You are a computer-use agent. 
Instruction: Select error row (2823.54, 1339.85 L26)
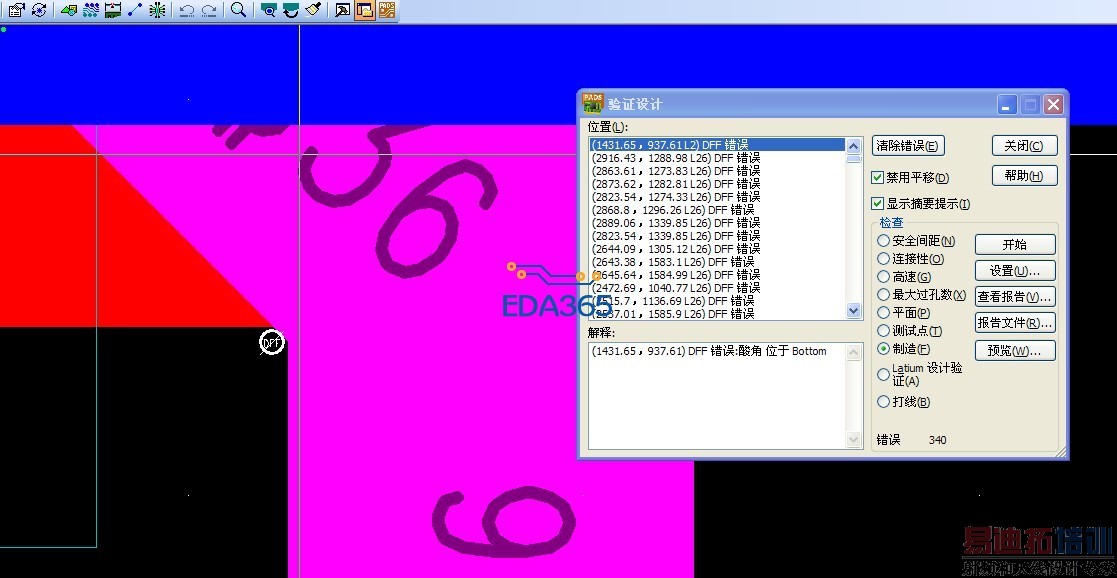coord(717,235)
